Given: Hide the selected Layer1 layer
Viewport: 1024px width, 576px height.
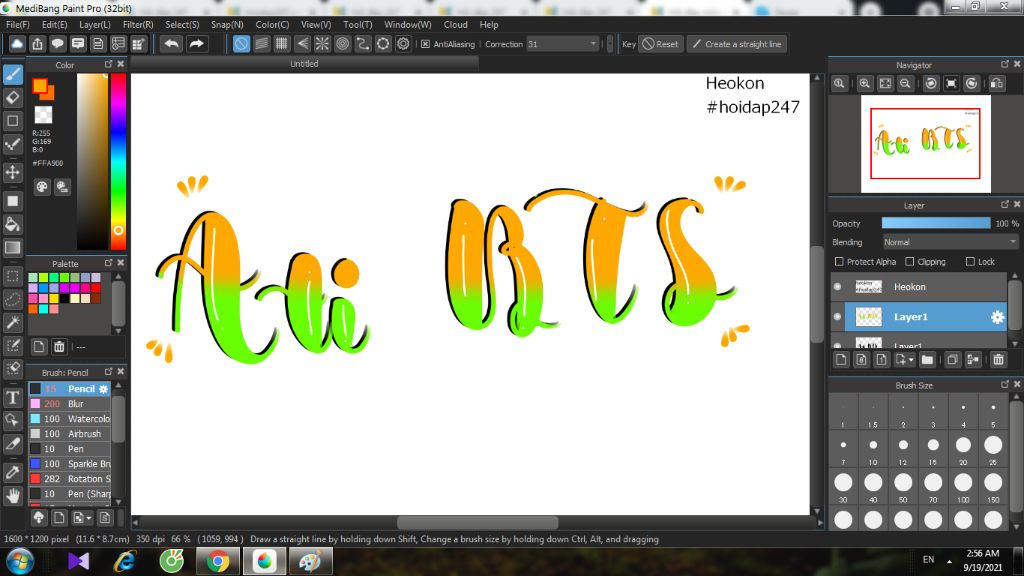Looking at the screenshot, I should (837, 317).
